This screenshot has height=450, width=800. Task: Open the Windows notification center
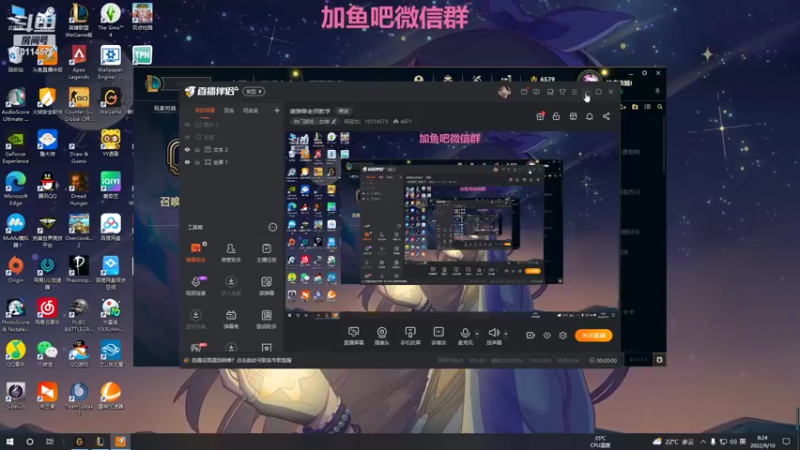[786, 441]
